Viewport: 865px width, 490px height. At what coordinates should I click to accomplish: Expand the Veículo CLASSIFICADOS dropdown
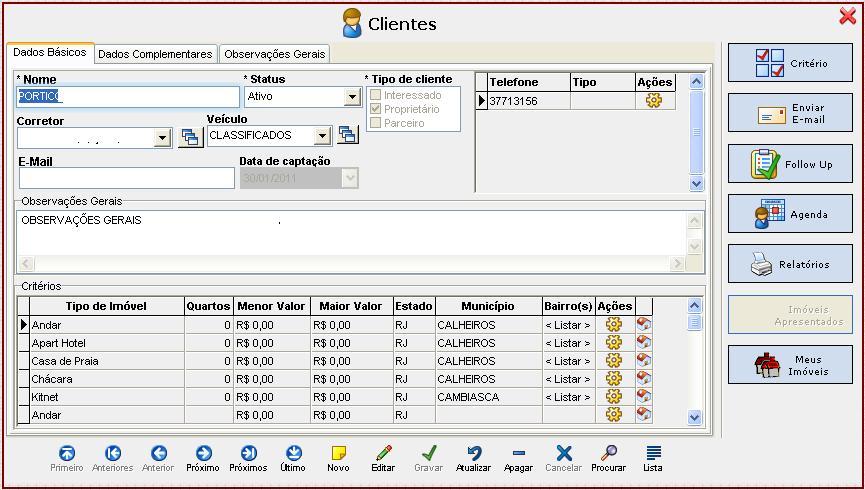[322, 136]
